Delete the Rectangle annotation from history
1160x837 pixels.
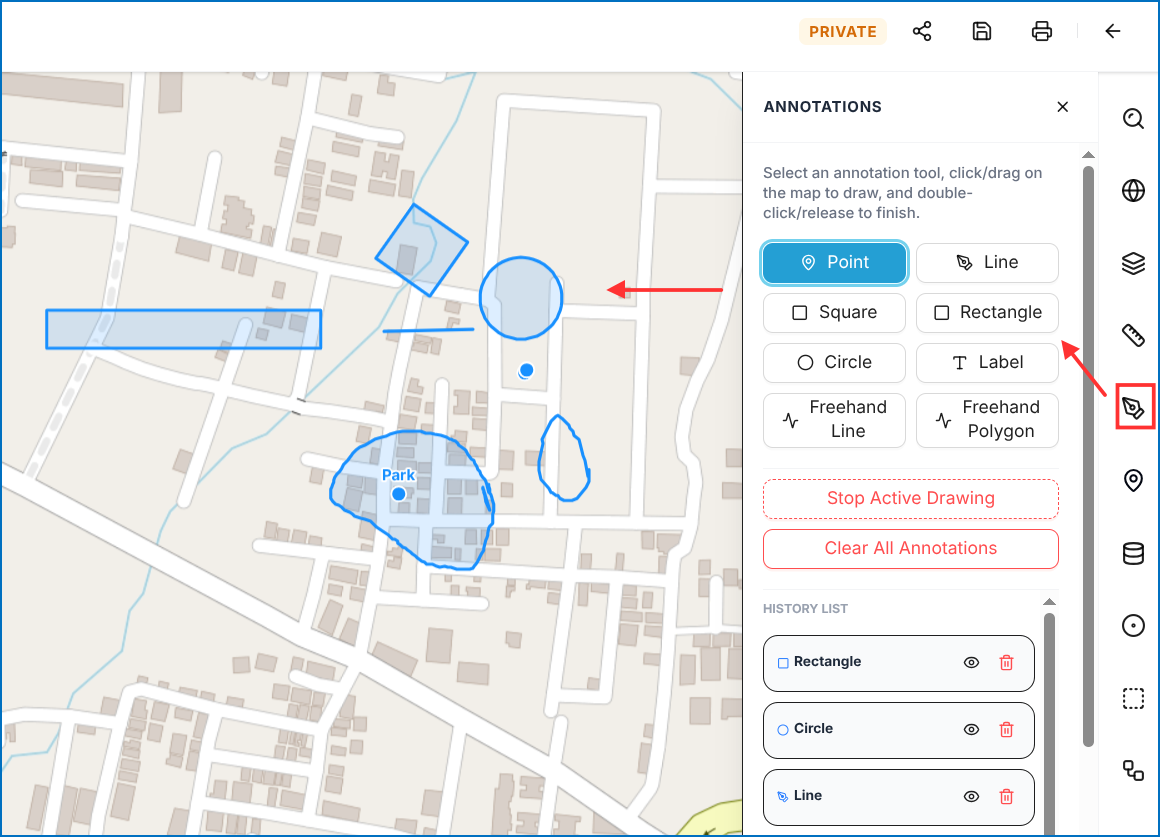tap(1006, 663)
